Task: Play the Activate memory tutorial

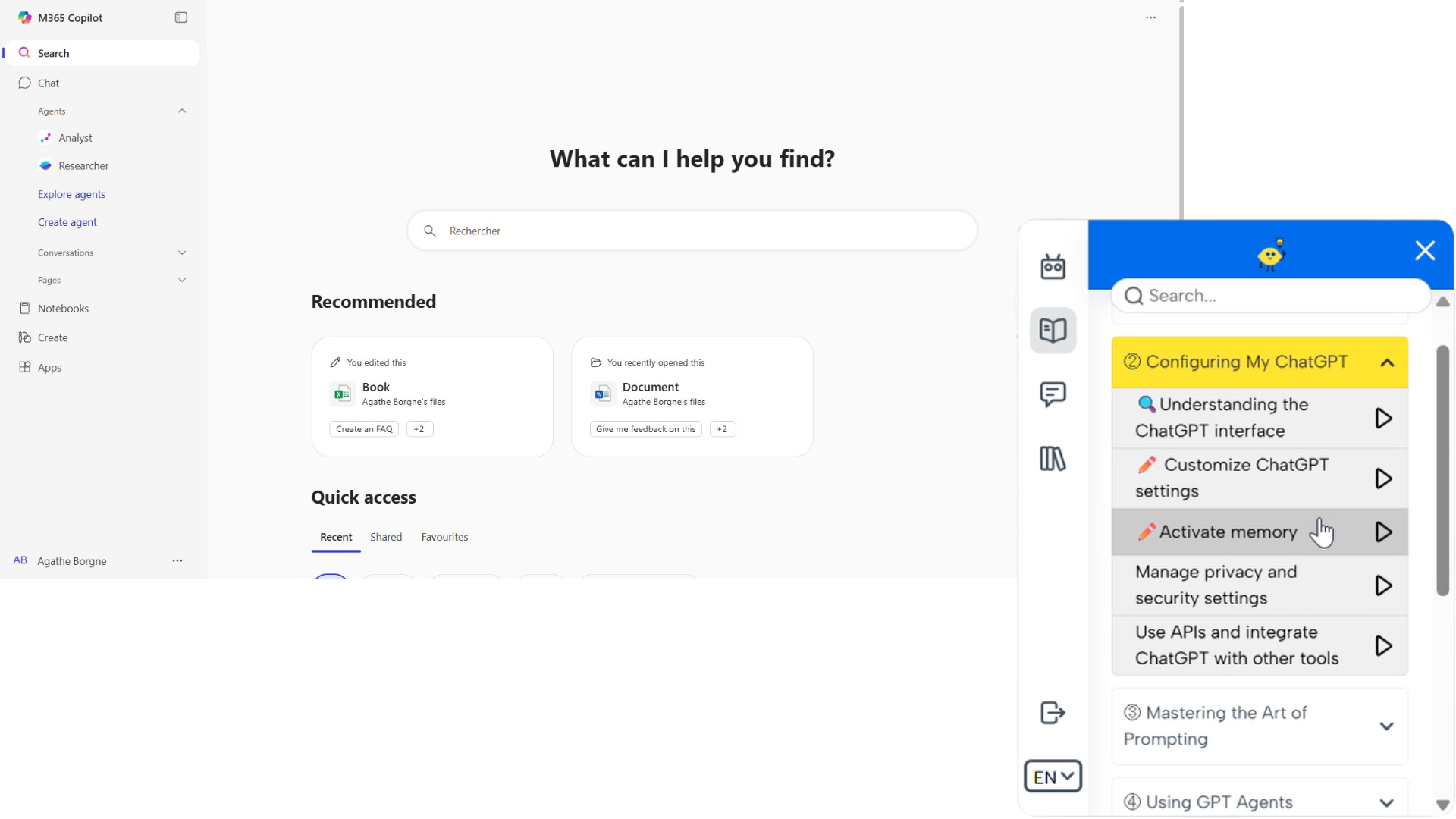Action: 1383,532
